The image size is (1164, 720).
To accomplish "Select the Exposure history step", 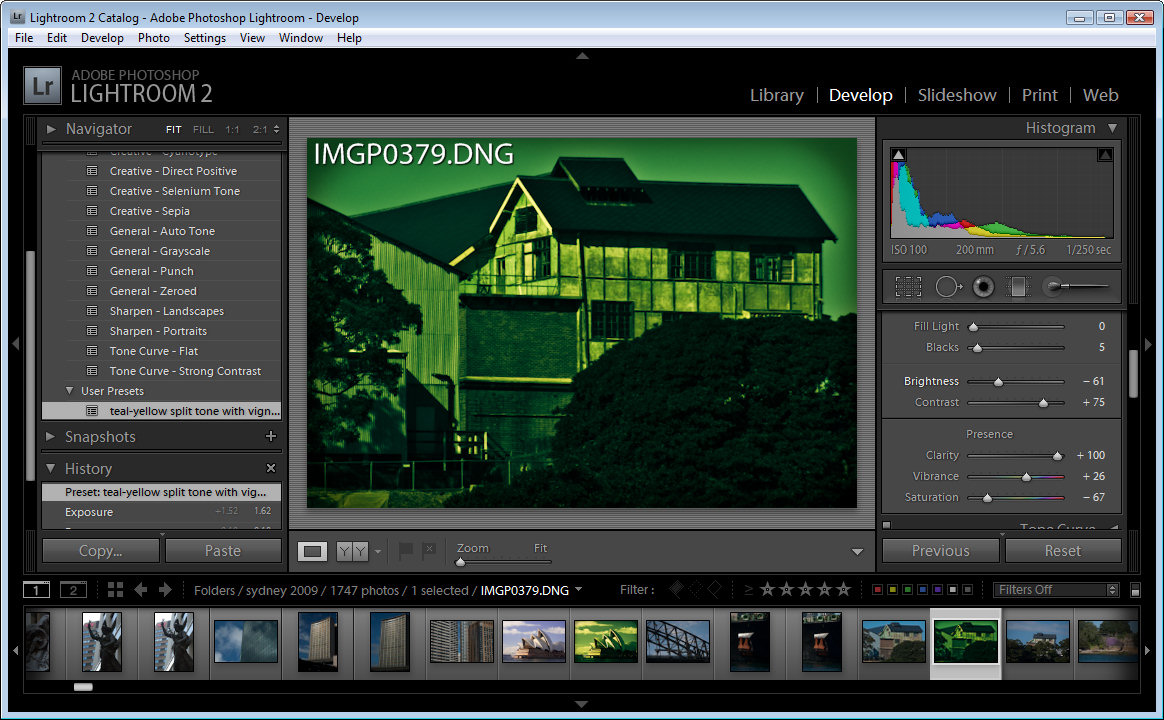I will coord(161,511).
